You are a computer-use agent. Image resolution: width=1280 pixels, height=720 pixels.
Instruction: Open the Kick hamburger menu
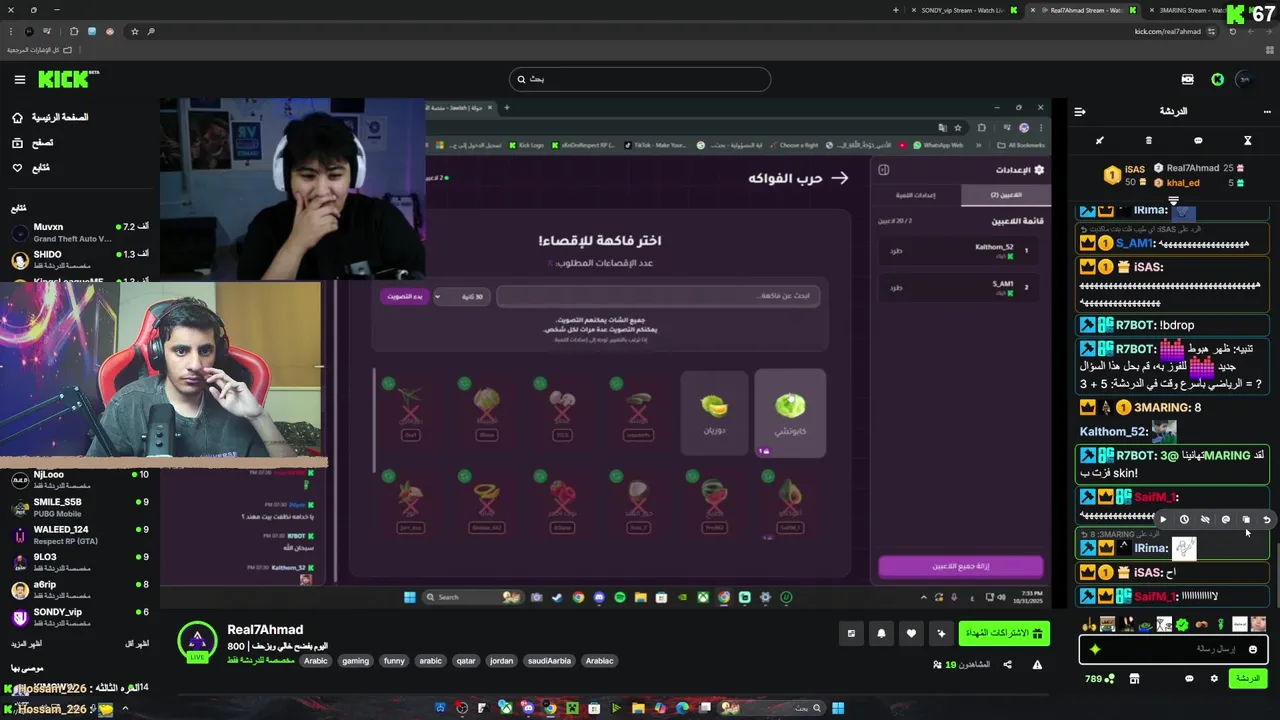coord(19,79)
